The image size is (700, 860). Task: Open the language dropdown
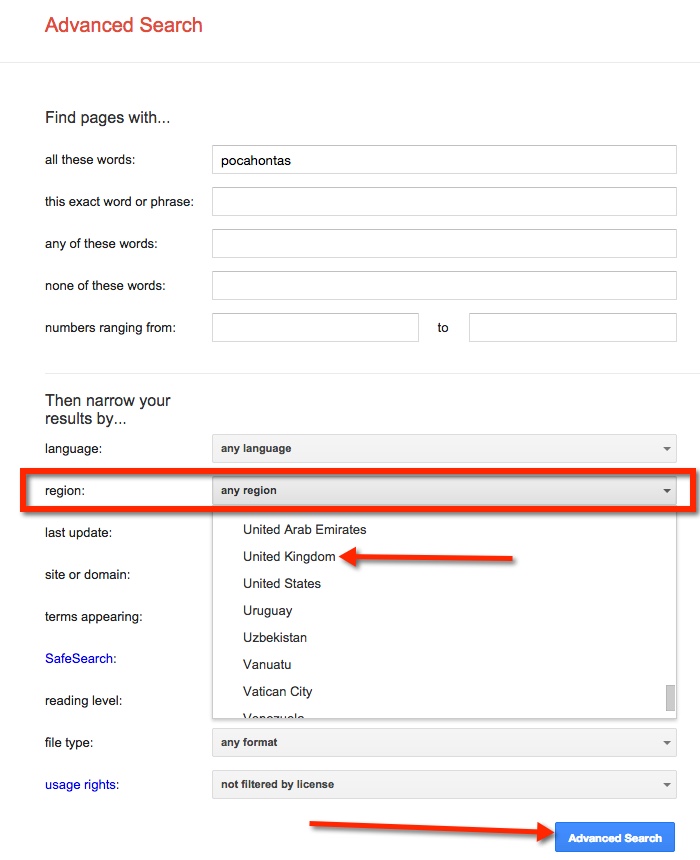pos(444,449)
